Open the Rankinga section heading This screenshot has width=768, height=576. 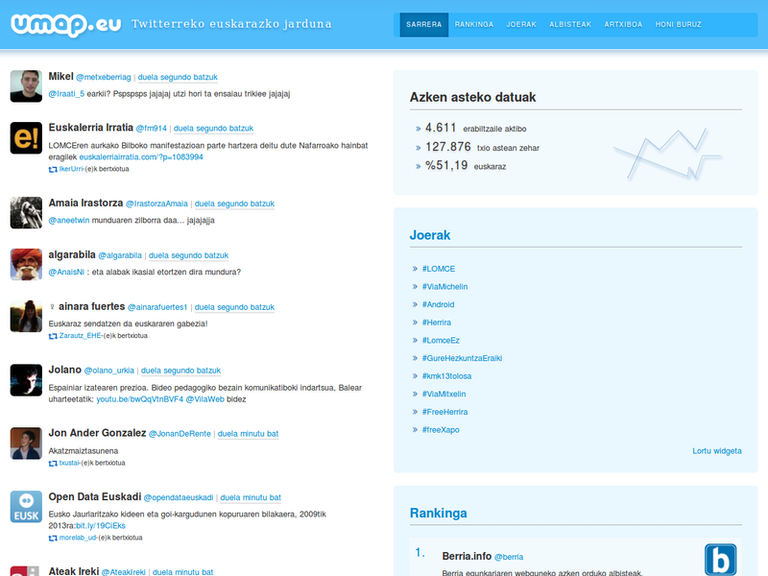(438, 513)
